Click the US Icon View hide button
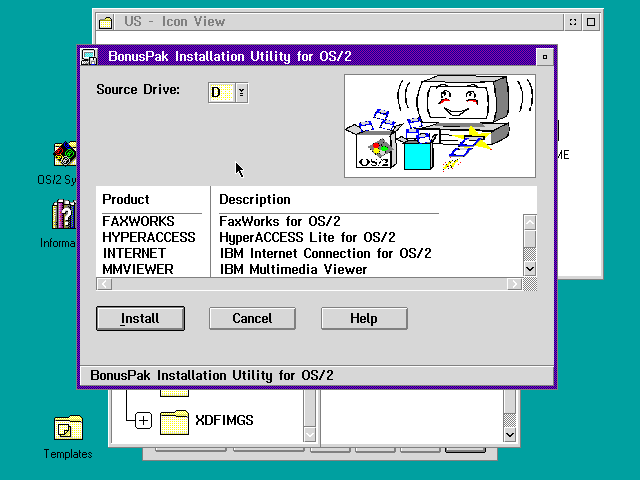640x480 pixels. [x=573, y=22]
